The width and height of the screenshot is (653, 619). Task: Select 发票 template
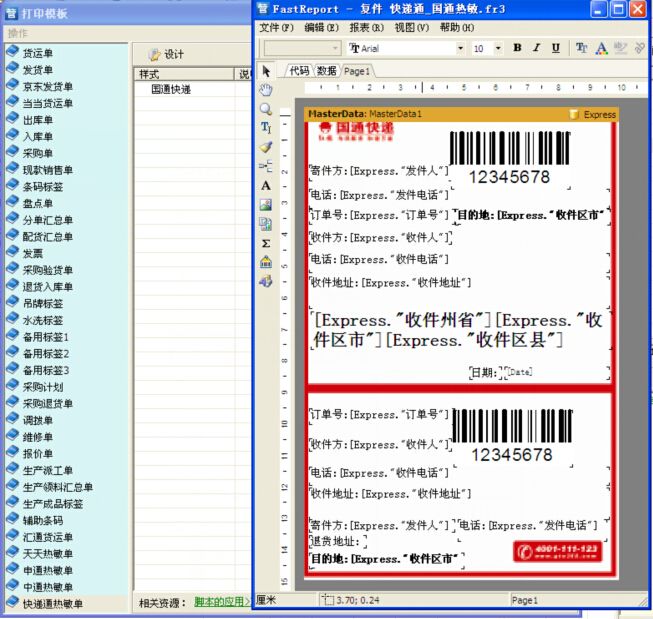(32, 253)
